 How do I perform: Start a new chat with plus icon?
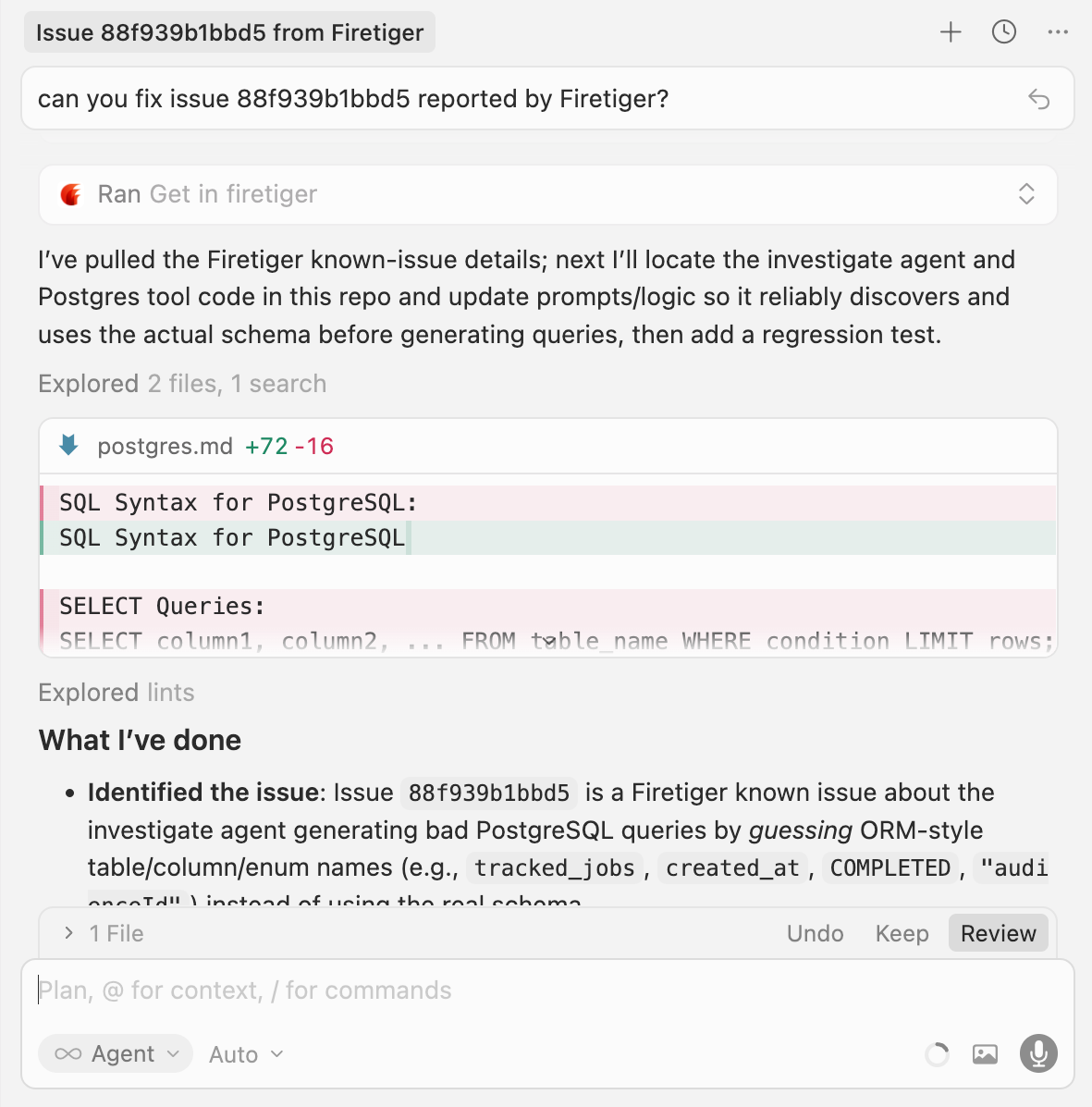tap(951, 32)
